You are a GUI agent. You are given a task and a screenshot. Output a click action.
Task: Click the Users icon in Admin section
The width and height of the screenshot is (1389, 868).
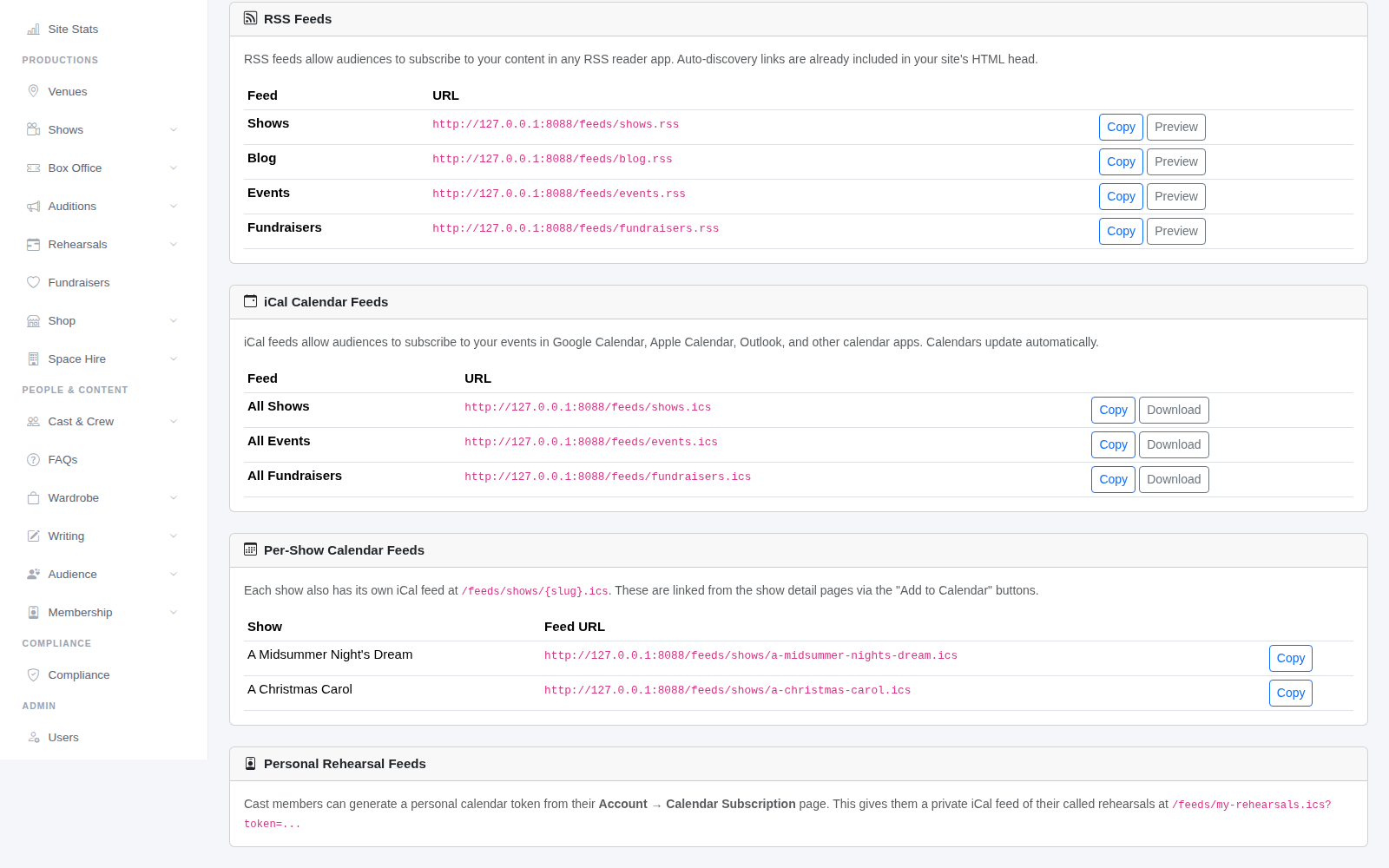click(x=33, y=737)
